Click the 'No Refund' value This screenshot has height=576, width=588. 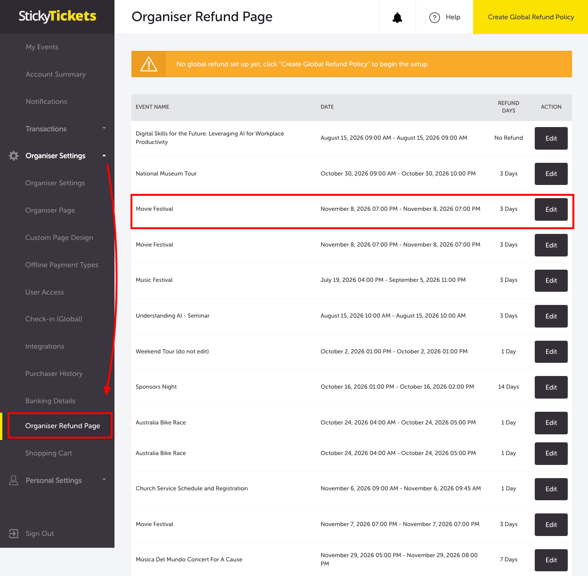coord(508,138)
